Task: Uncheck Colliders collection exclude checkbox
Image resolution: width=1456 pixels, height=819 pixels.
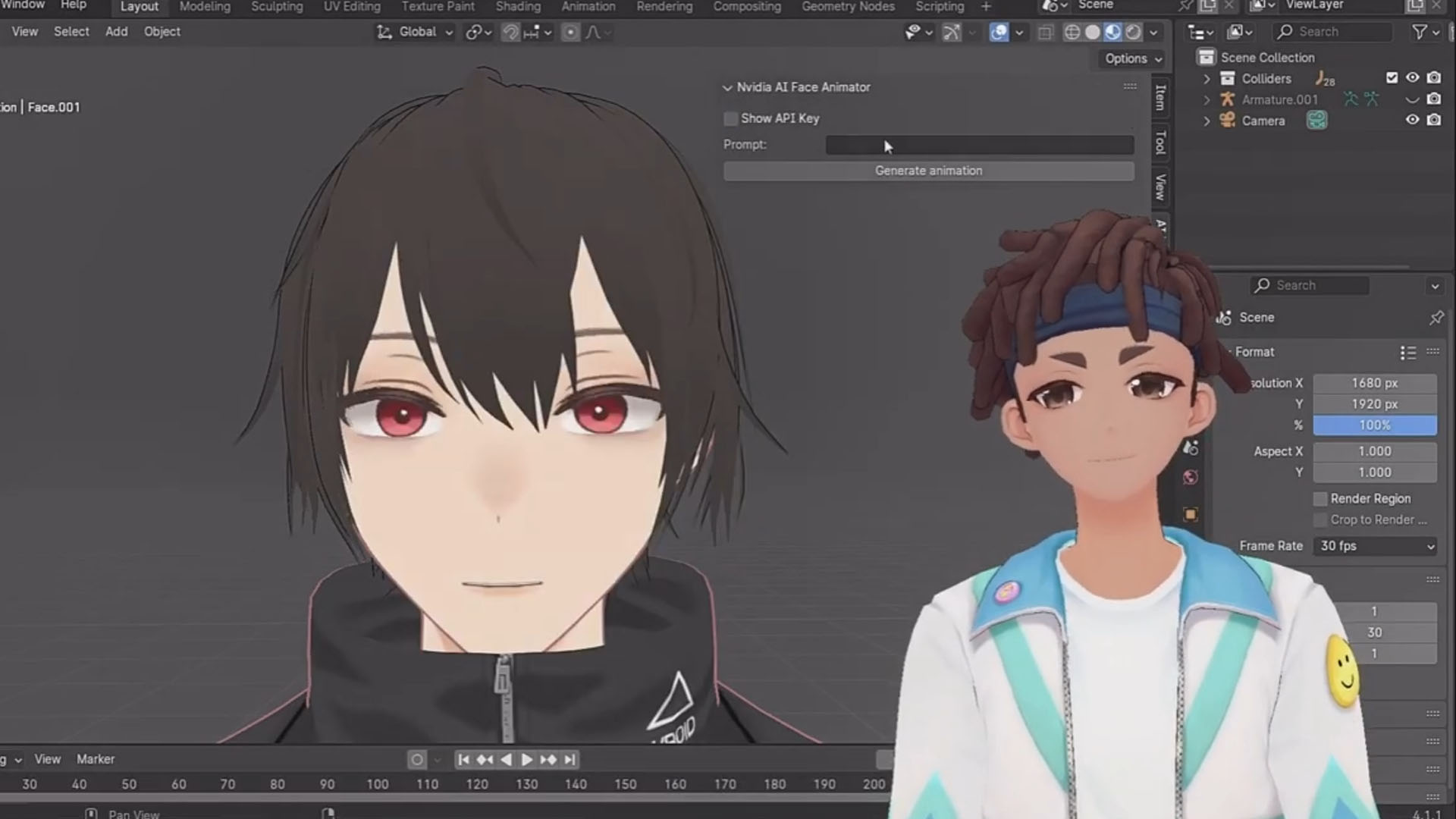Action: click(1392, 77)
